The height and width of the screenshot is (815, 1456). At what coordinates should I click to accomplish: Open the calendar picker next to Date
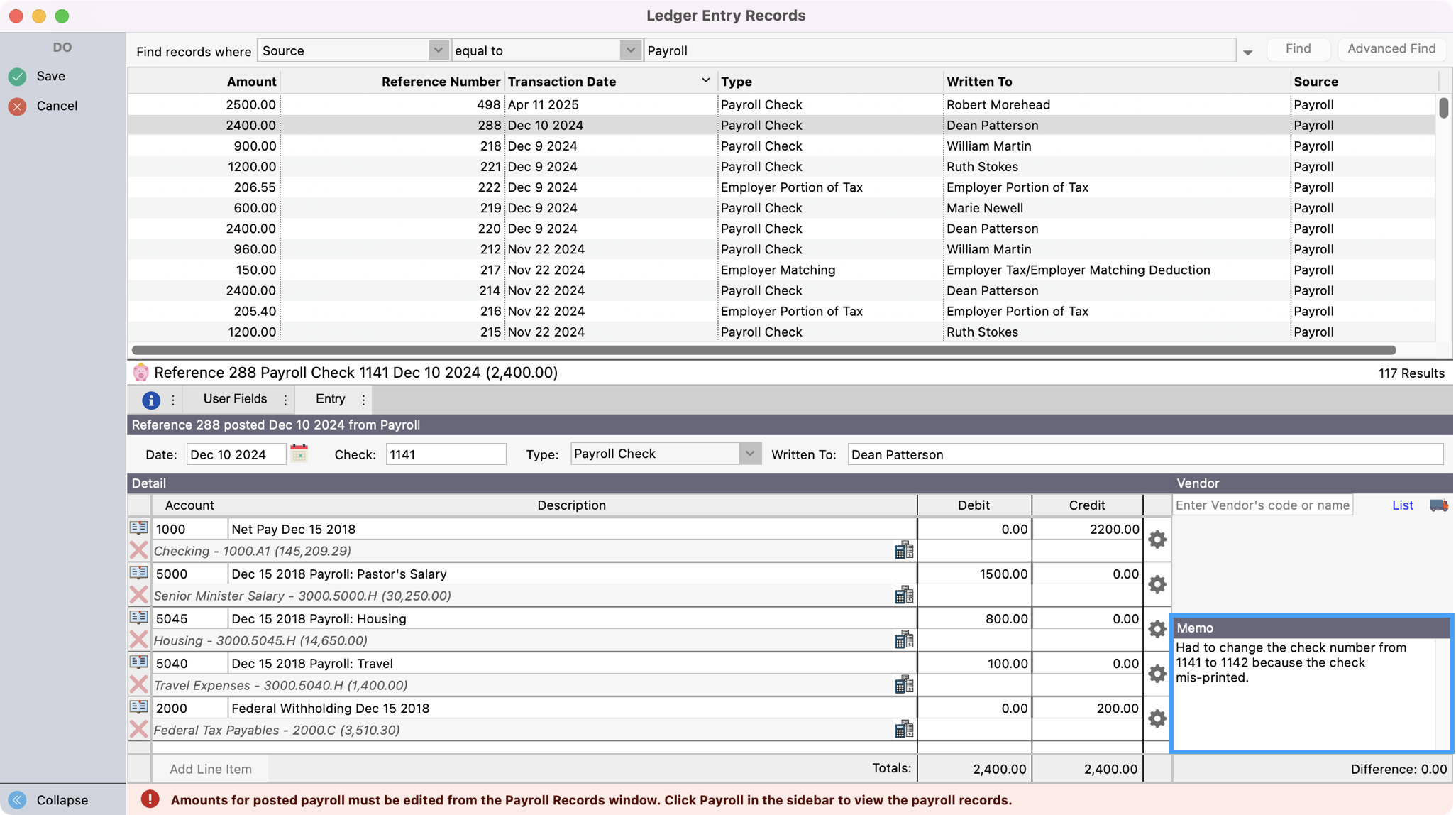[x=299, y=453]
